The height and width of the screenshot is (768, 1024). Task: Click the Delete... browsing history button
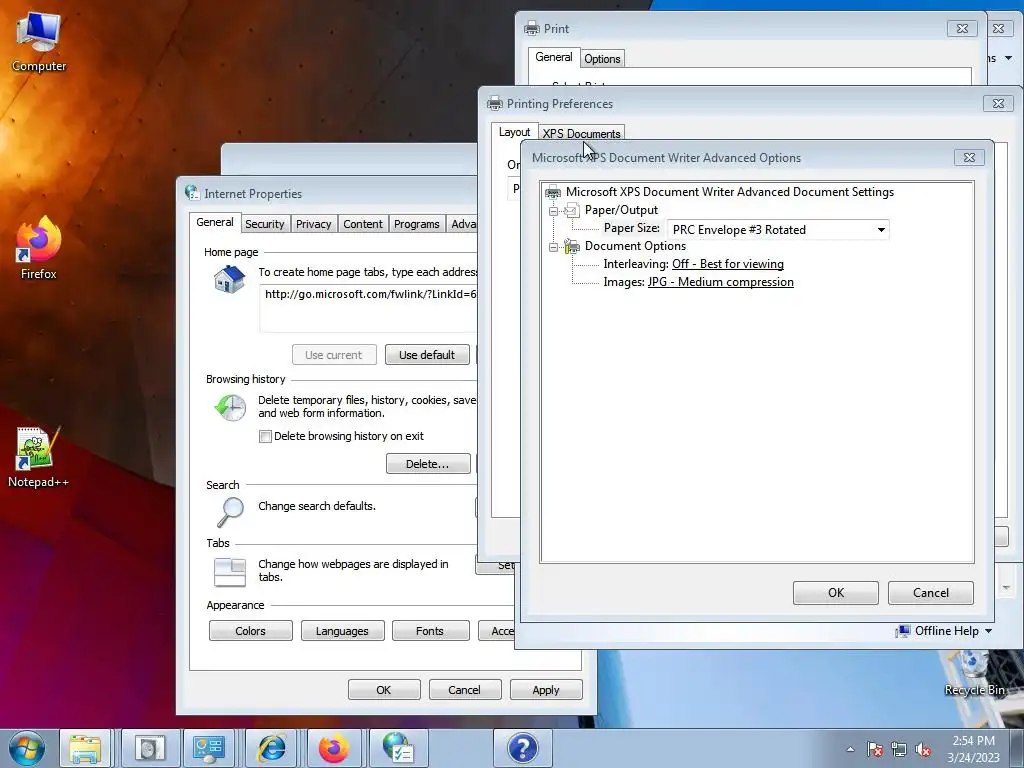tap(428, 464)
